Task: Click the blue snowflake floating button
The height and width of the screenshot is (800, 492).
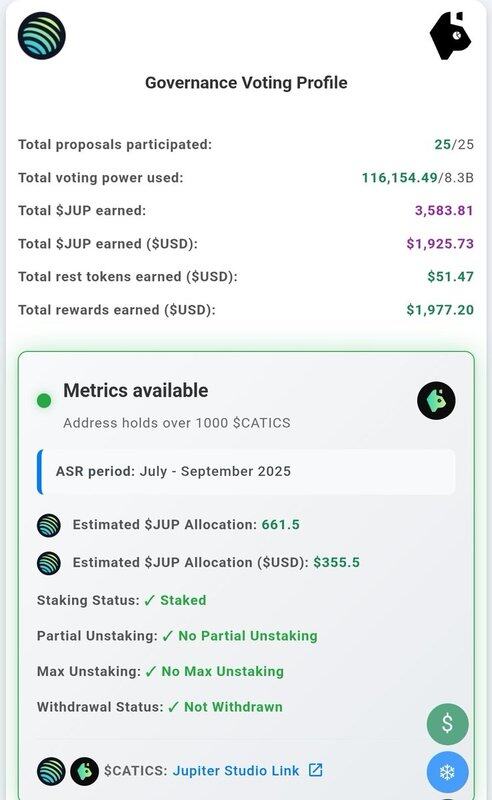Action: tap(448, 772)
